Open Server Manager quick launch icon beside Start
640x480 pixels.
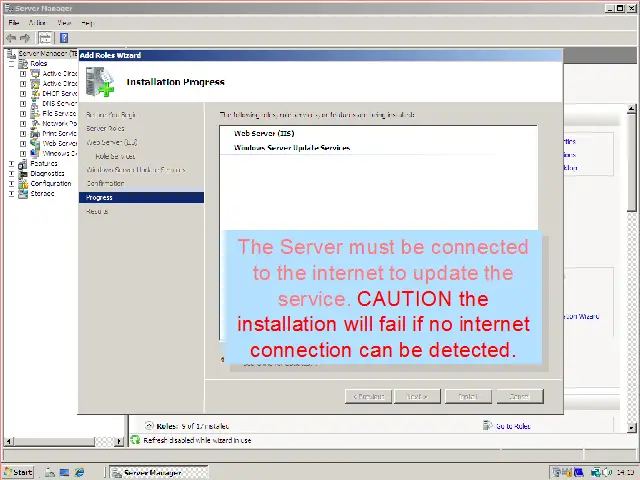click(x=49, y=472)
